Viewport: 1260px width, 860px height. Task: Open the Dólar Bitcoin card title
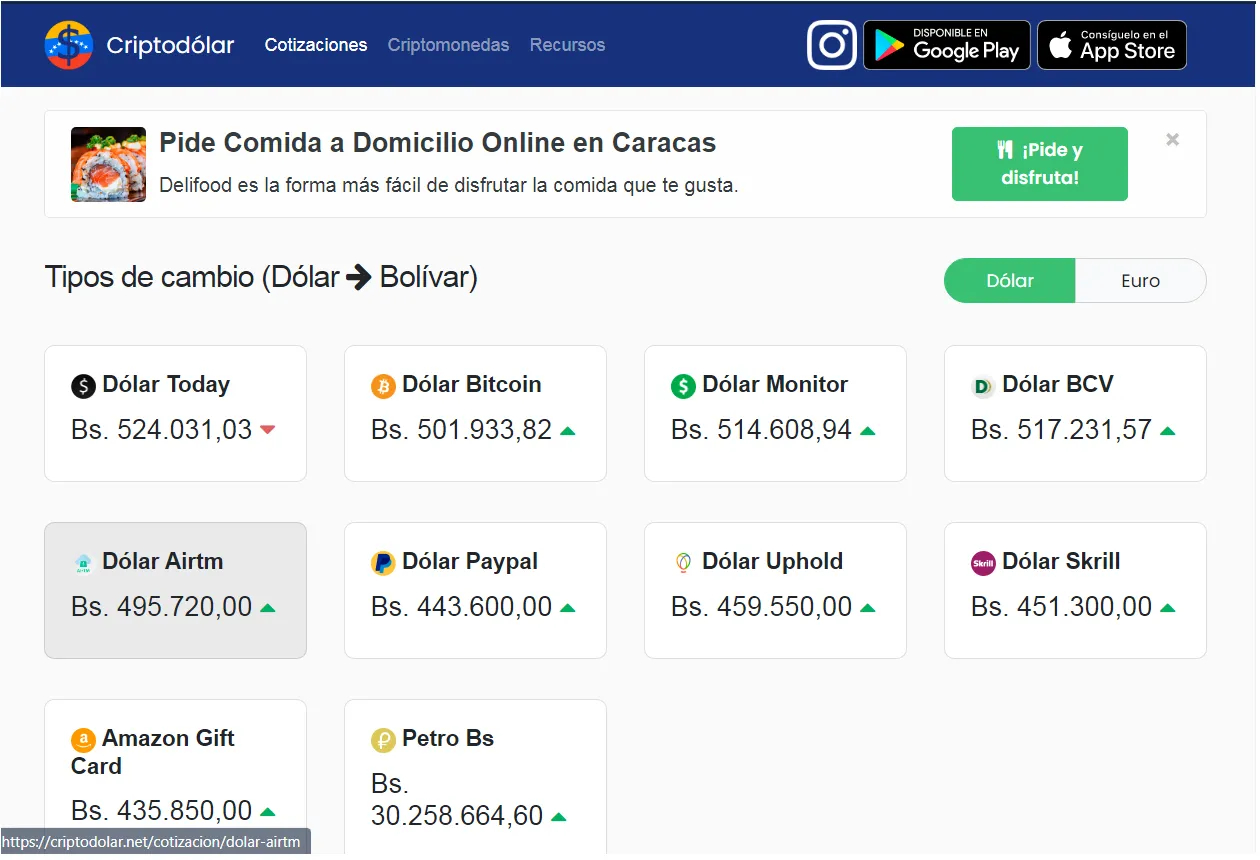(472, 385)
